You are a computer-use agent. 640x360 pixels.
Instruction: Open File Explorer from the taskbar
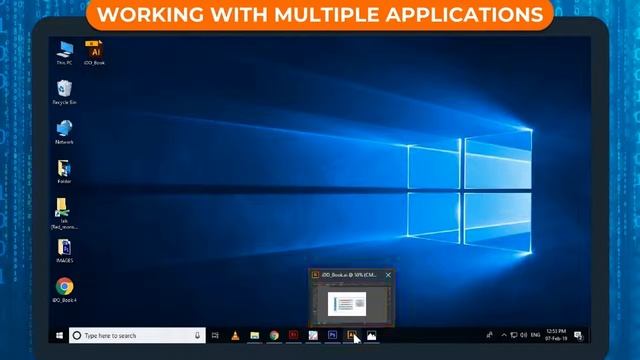click(255, 336)
